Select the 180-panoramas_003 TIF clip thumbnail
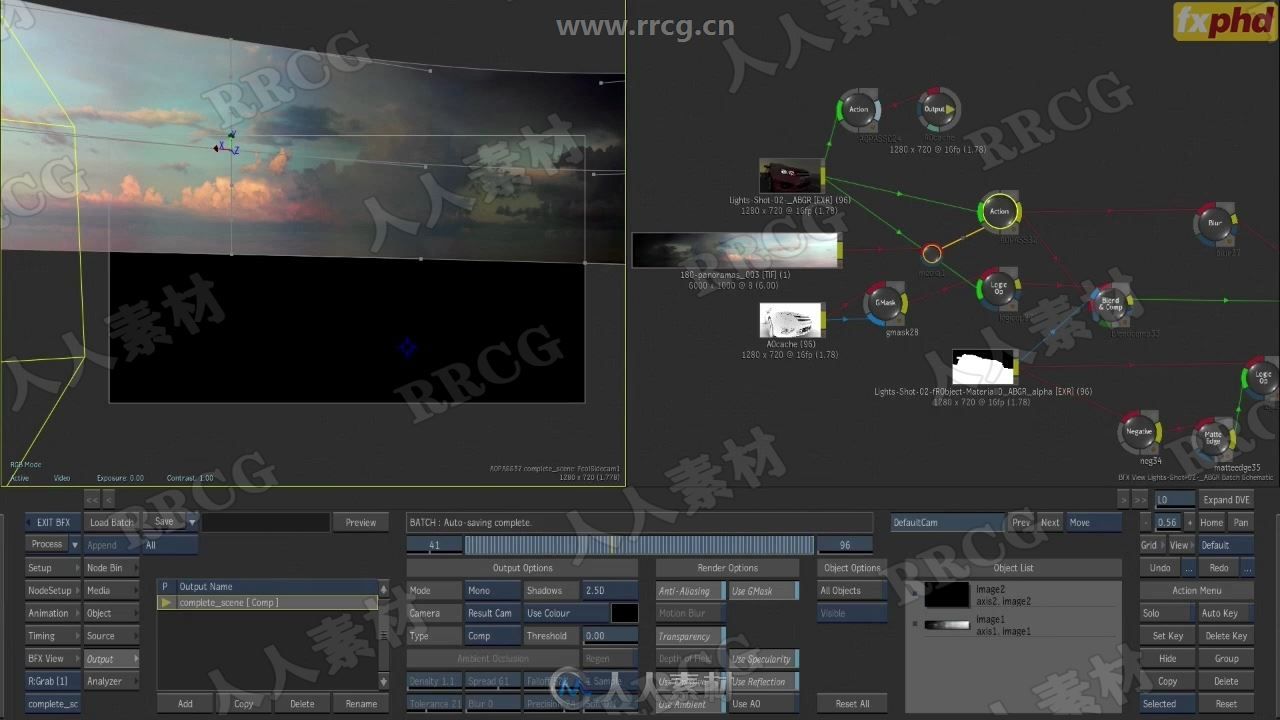The image size is (1280, 720). [735, 250]
